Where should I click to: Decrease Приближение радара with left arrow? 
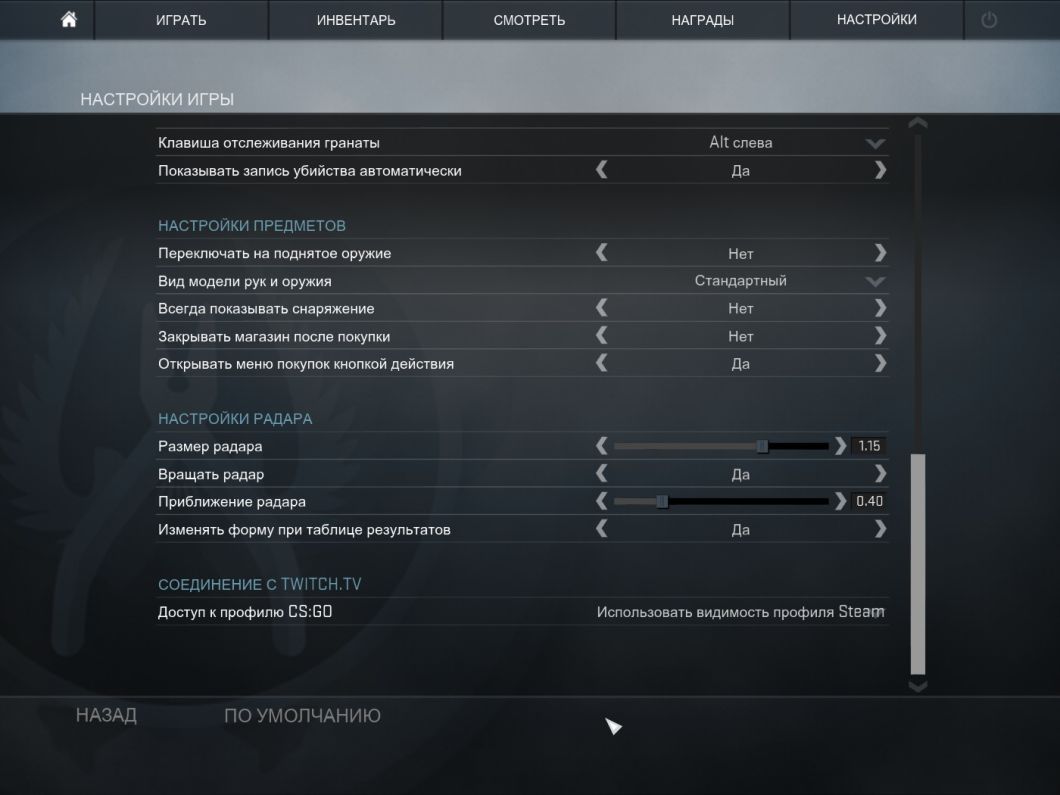[602, 501]
